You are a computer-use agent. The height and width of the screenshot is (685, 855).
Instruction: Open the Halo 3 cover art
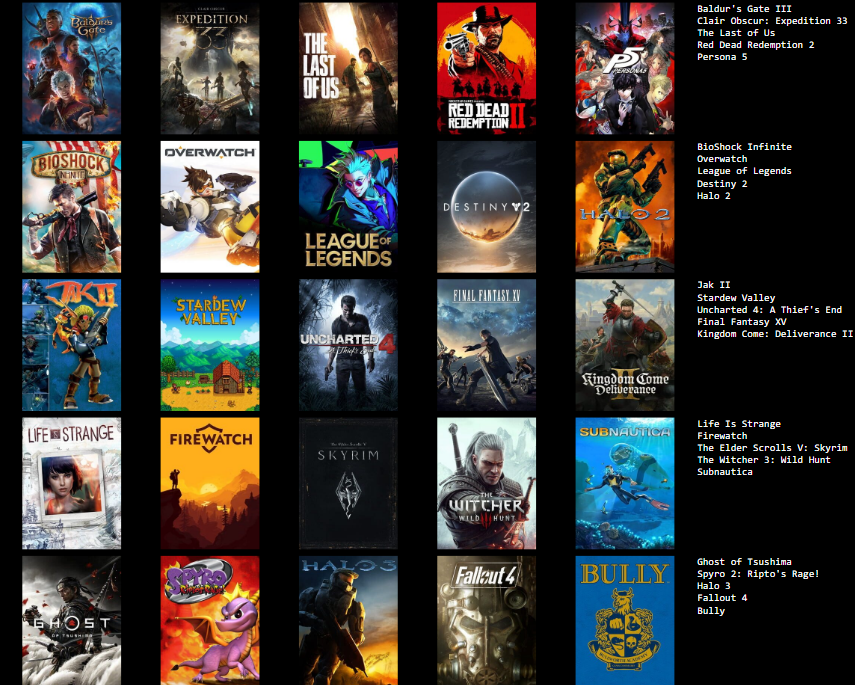pyautogui.click(x=348, y=621)
